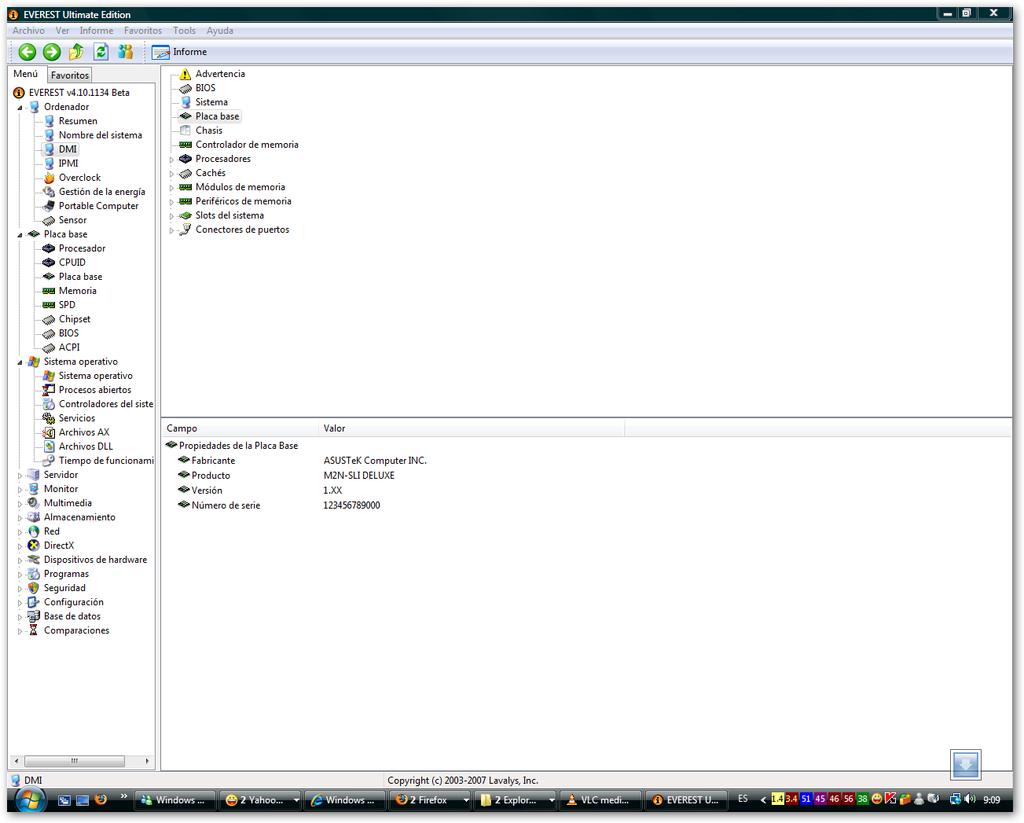Image resolution: width=1024 pixels, height=823 pixels.
Task: Click the green Back arrow toolbar icon
Action: [27, 52]
